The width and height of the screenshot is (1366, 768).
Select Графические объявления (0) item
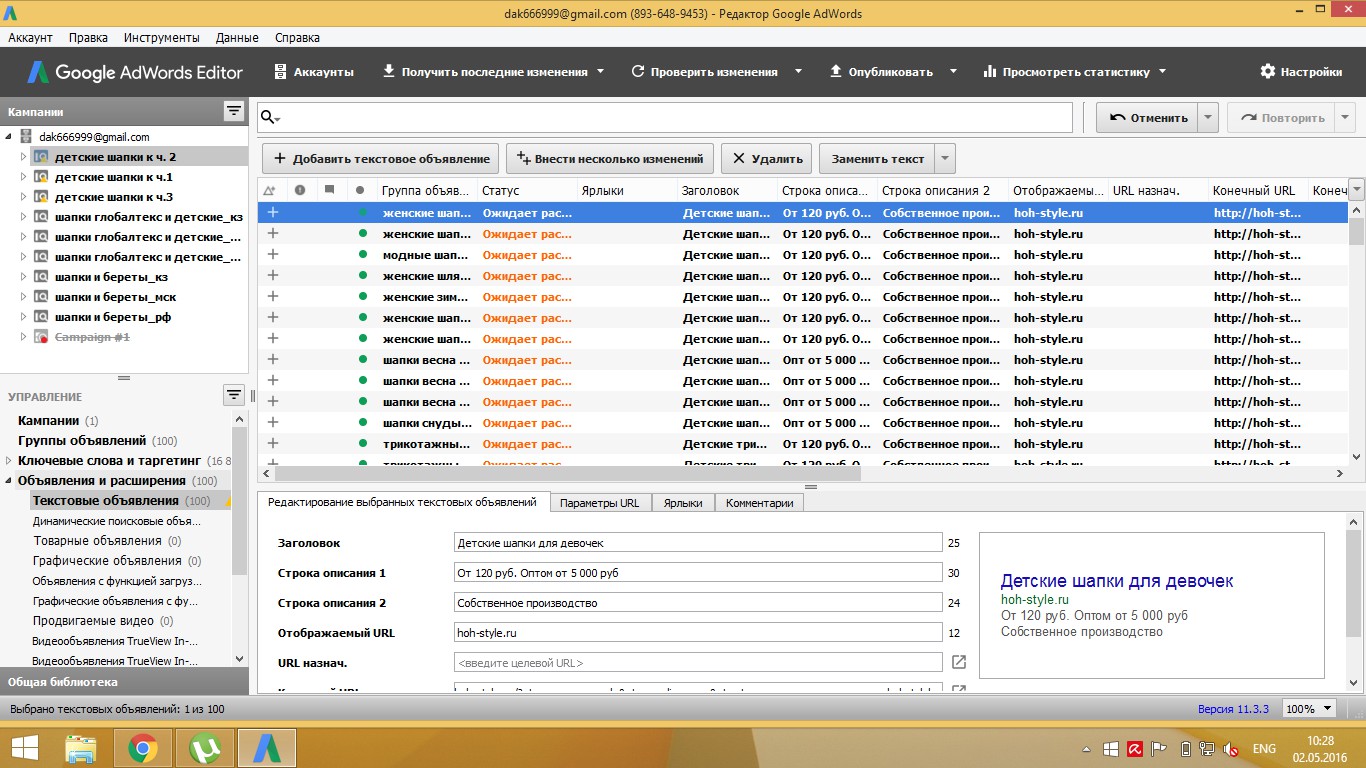pyautogui.click(x=117, y=561)
